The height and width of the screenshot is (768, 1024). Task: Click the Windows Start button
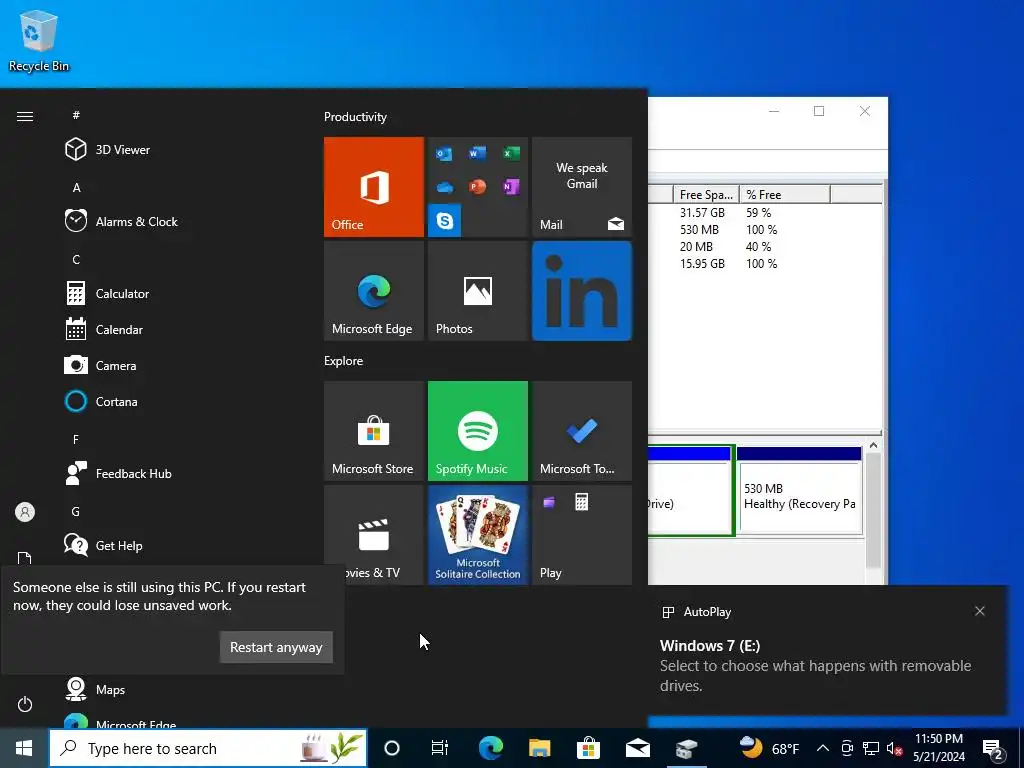point(24,748)
